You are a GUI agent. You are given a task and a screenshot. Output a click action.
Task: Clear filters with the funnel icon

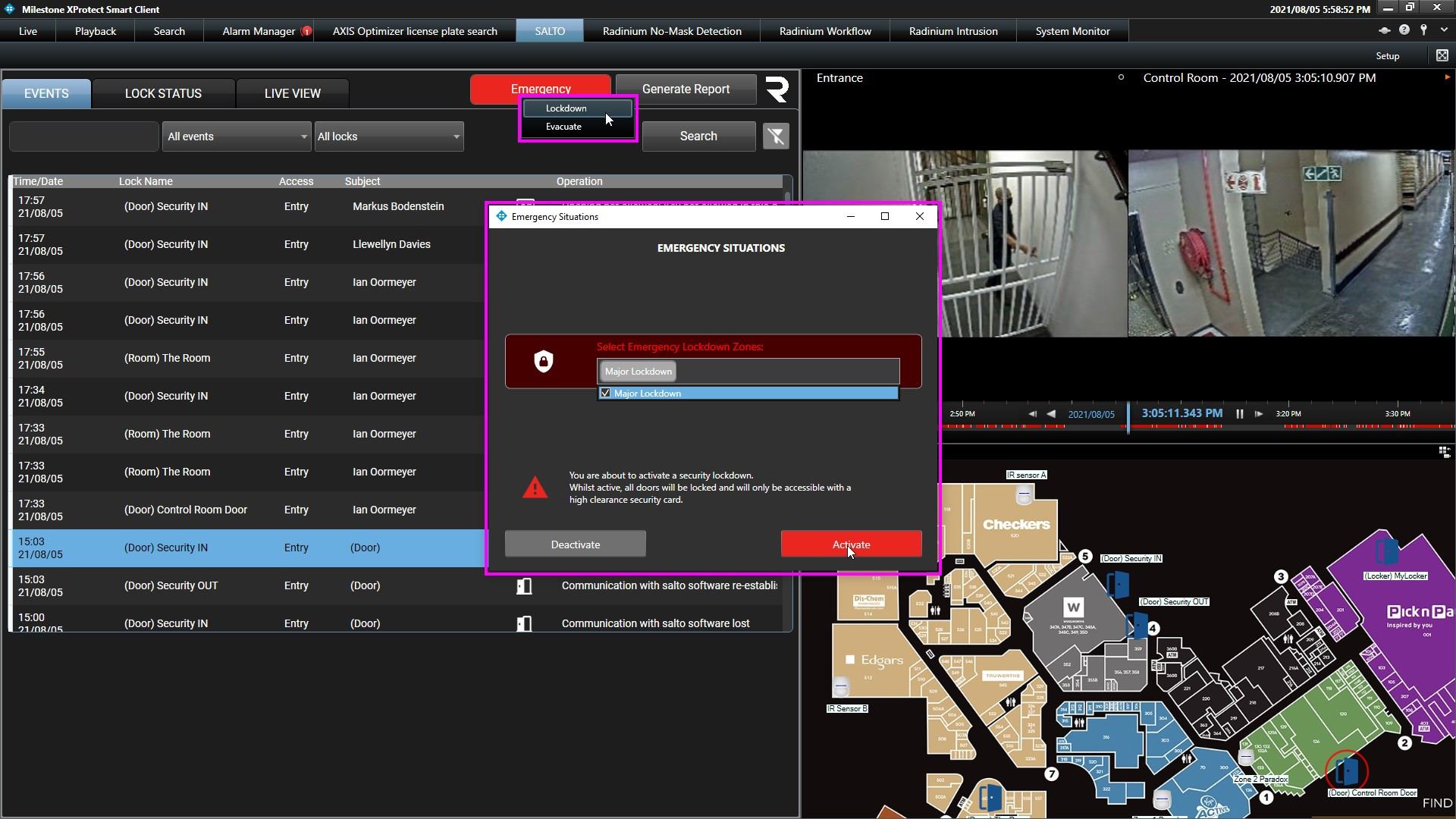pos(776,136)
